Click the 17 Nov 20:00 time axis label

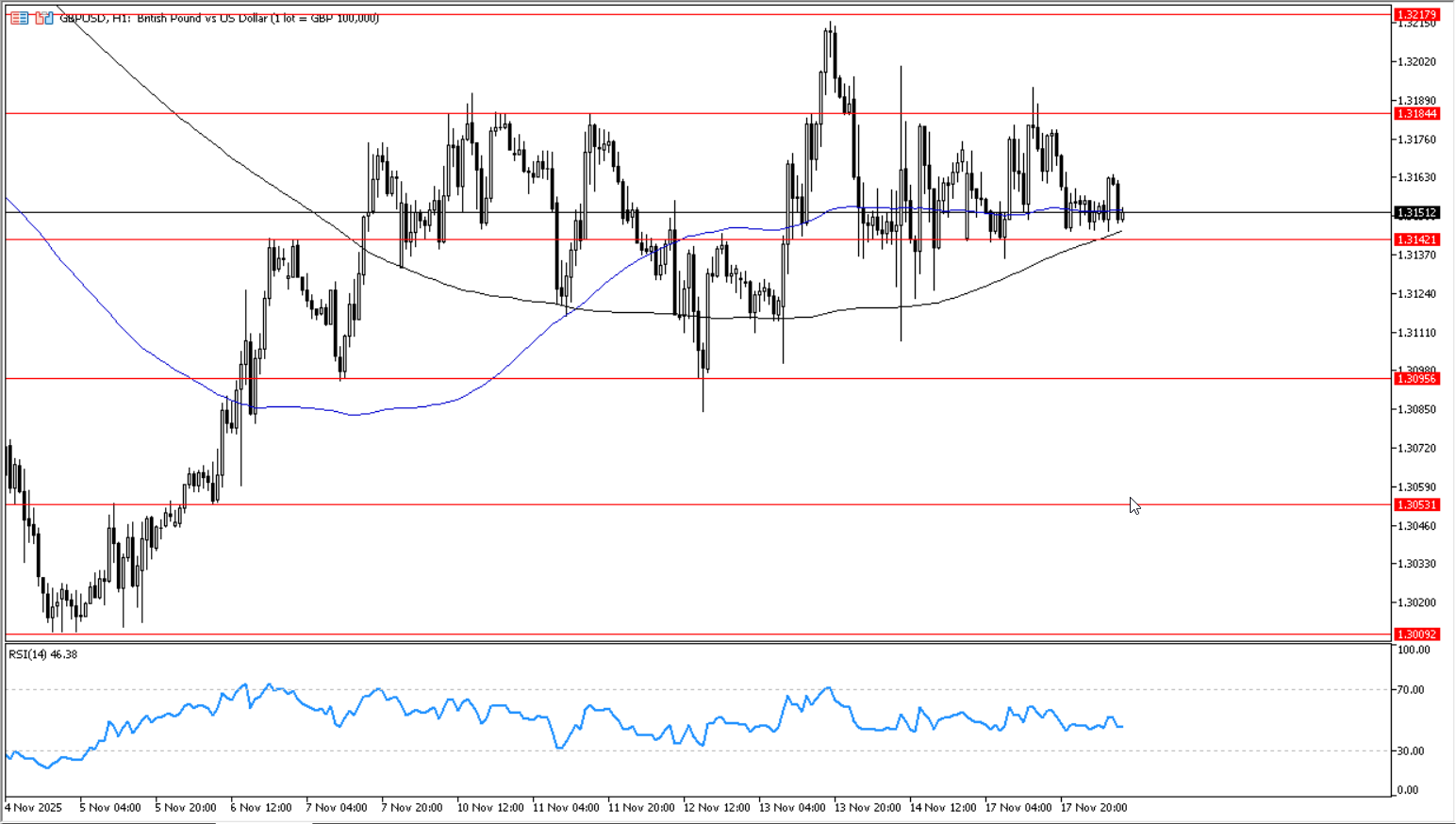(x=1093, y=808)
